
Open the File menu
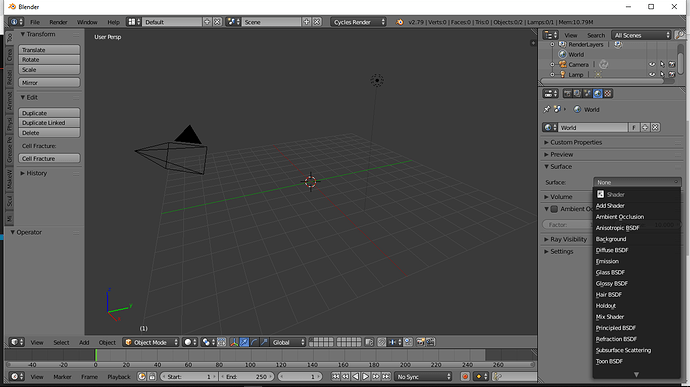coord(35,22)
